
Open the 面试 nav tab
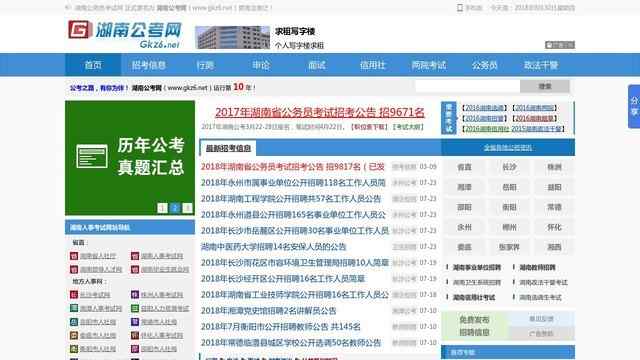click(317, 65)
